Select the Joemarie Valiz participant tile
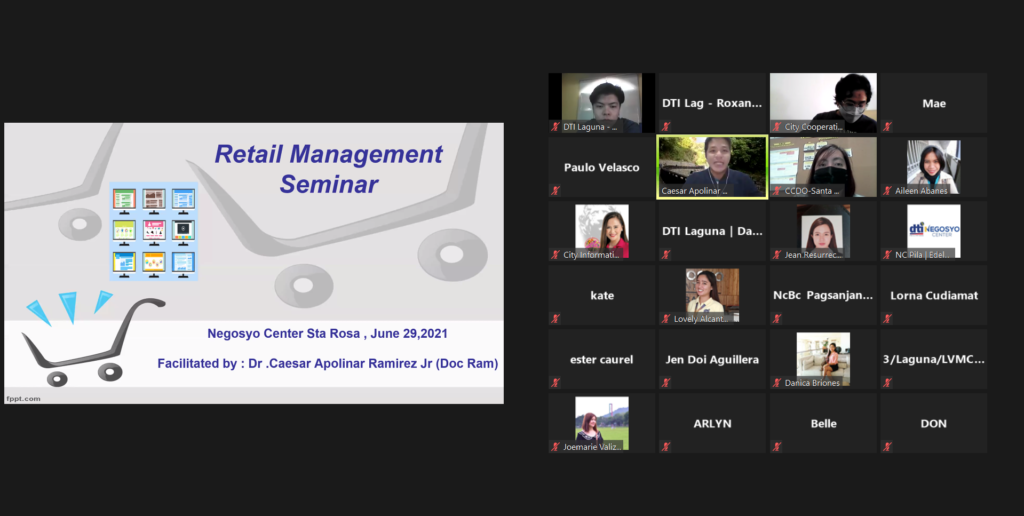The image size is (1024, 516). point(601,423)
